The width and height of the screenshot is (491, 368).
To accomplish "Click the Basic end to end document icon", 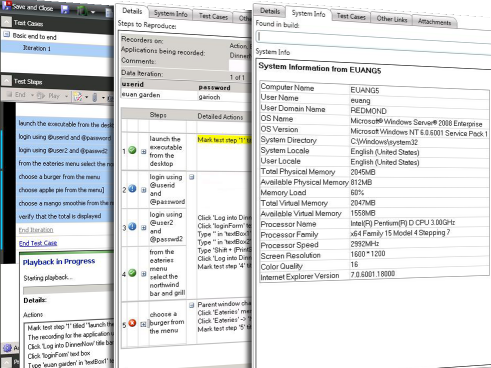I will coord(6,34).
